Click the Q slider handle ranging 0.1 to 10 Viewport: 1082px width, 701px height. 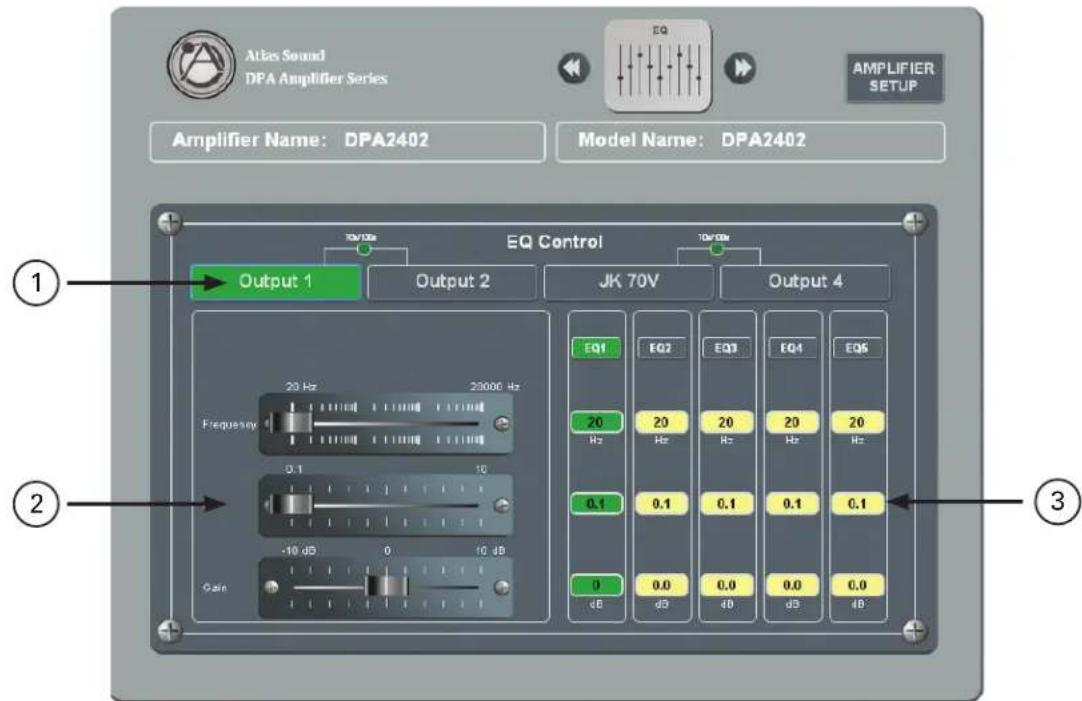click(x=291, y=504)
